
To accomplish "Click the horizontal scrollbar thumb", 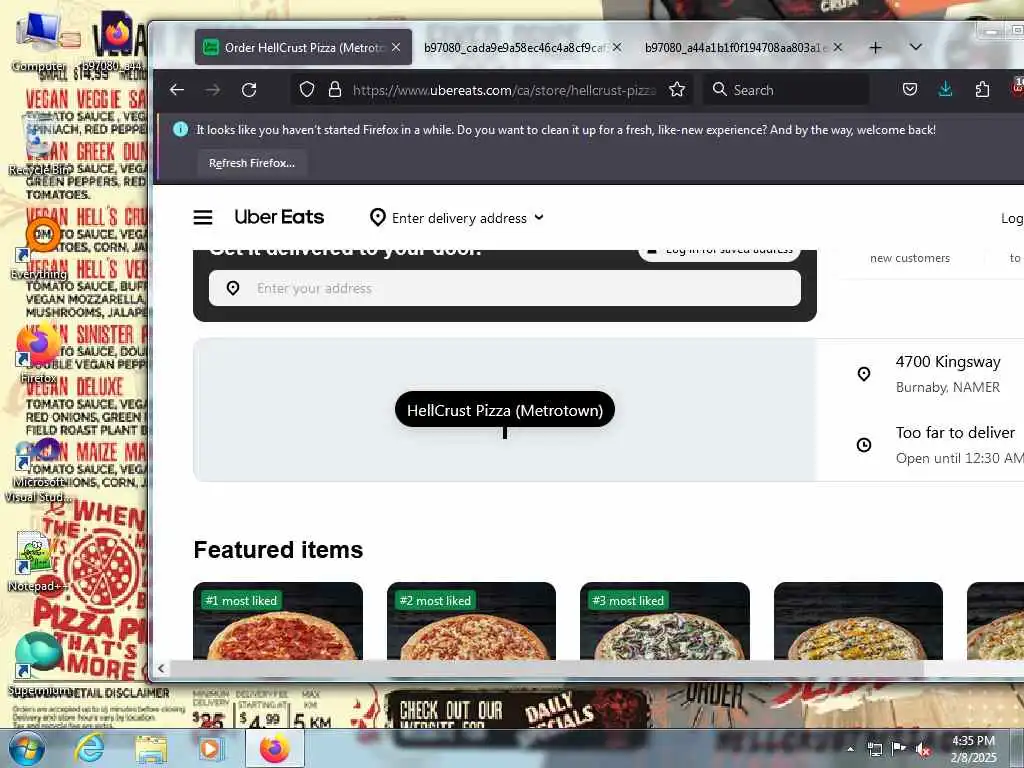I will pos(547,668).
